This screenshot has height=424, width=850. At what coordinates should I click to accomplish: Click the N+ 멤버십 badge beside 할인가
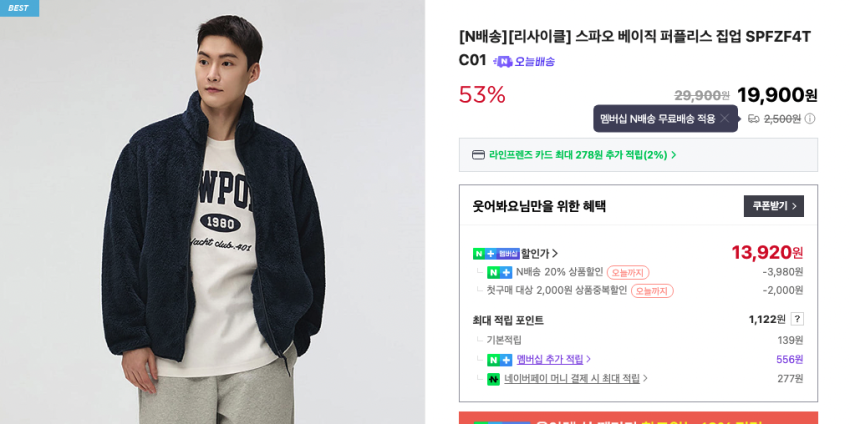pyautogui.click(x=496, y=254)
